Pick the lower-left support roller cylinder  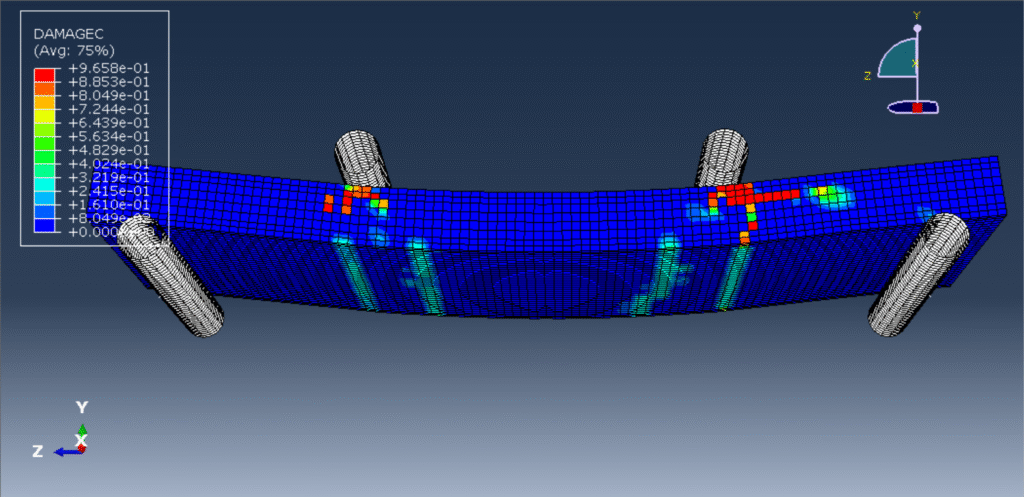pos(171,277)
